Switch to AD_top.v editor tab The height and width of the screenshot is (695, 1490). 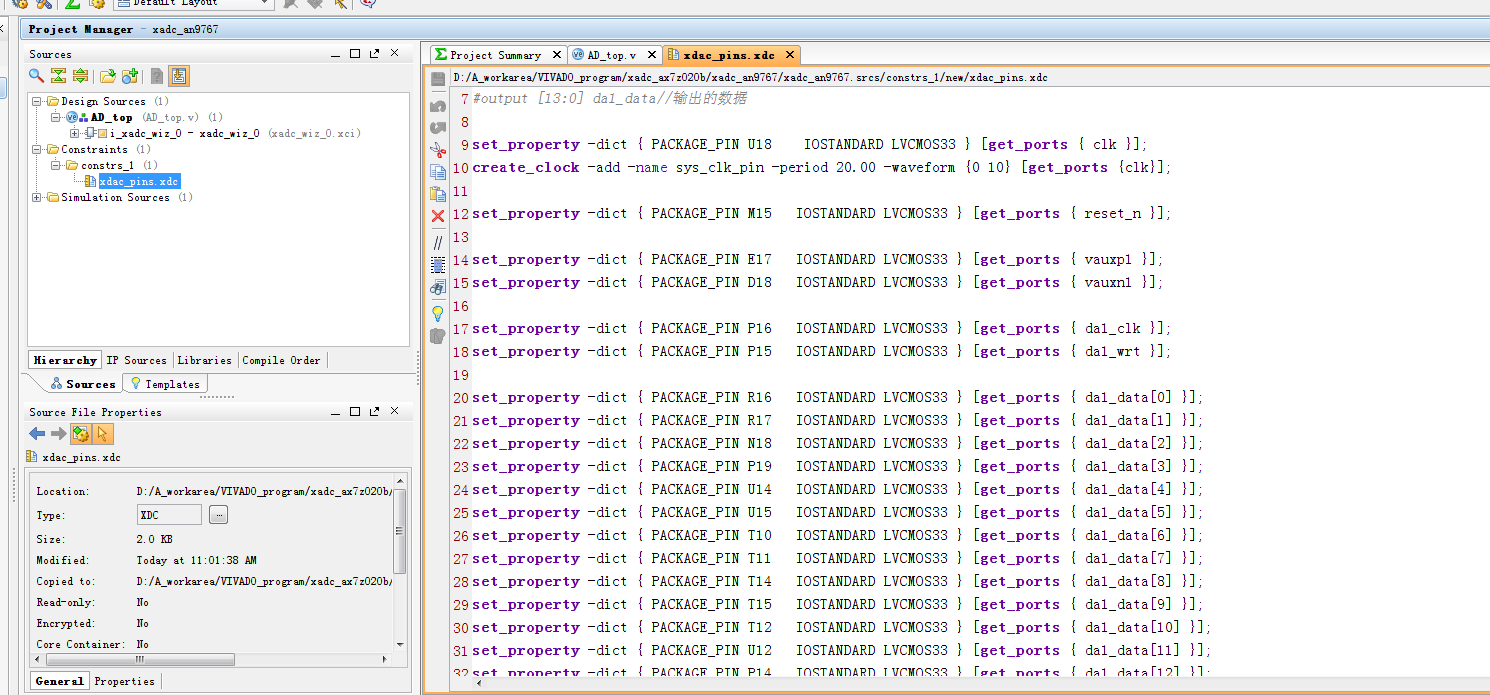[x=611, y=55]
